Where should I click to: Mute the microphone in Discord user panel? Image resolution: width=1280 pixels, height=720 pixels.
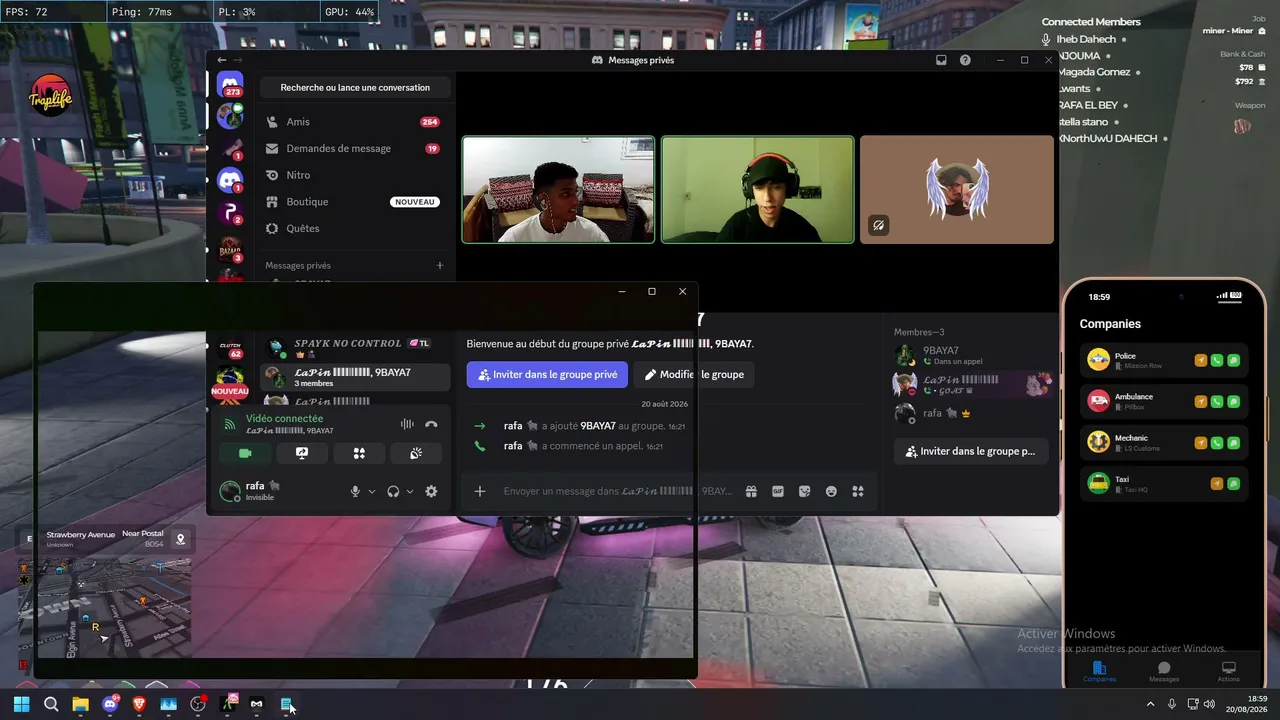tap(354, 491)
